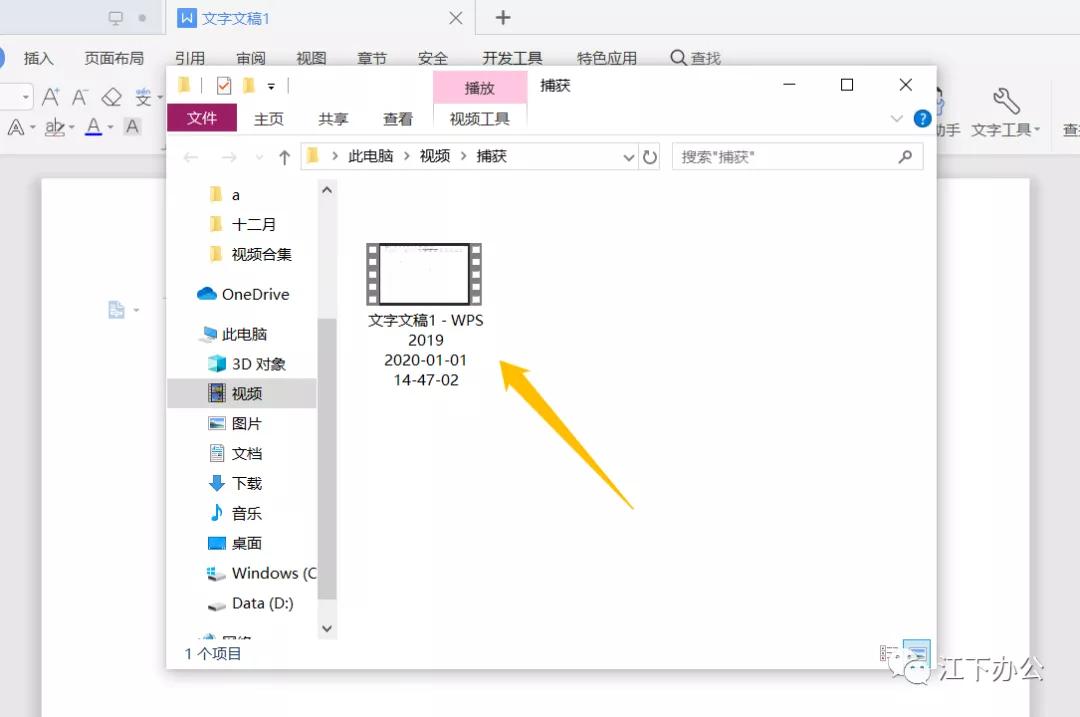Click the character shading A icon in WPS

[x=132, y=127]
